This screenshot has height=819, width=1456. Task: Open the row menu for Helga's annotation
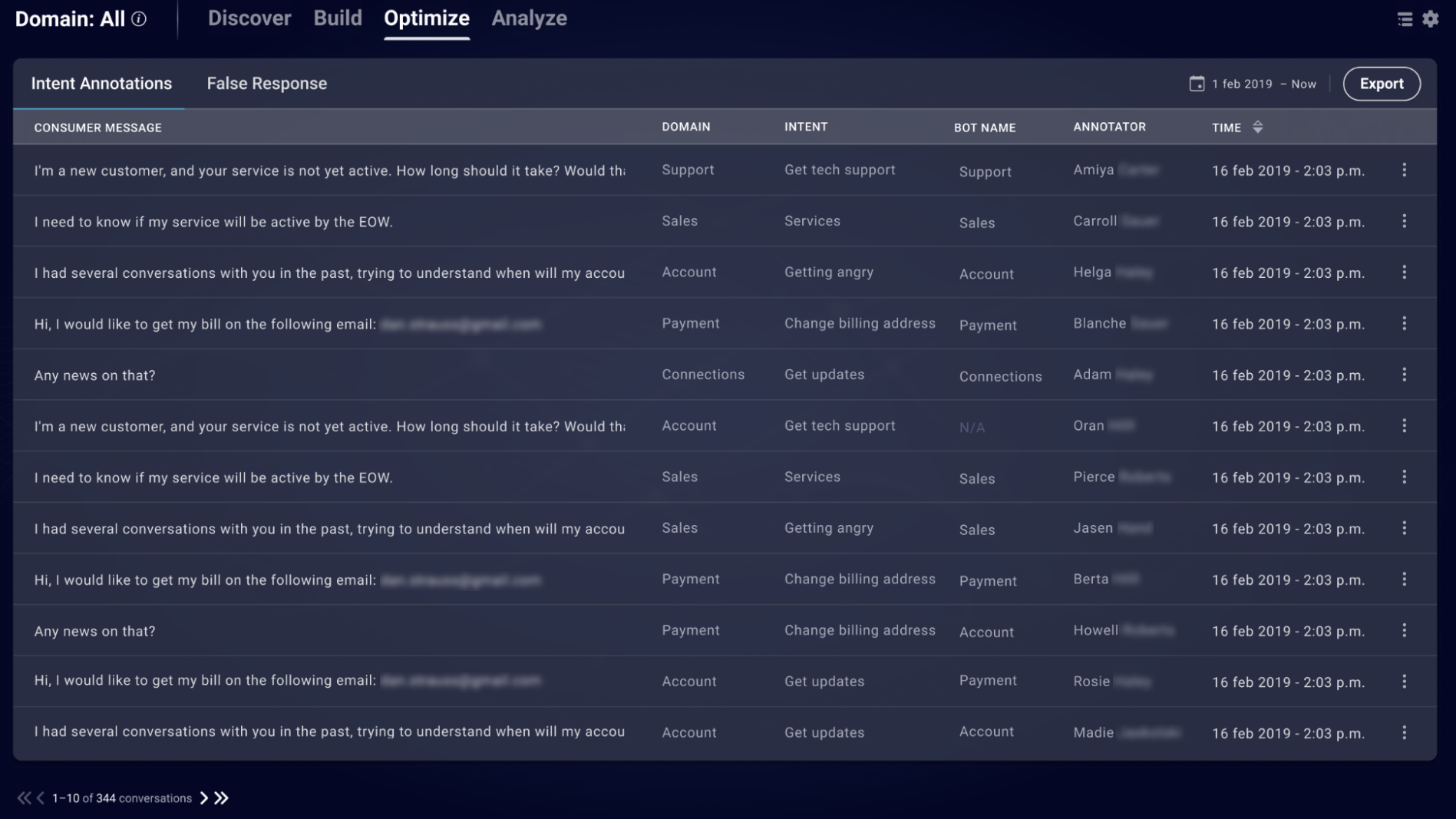pos(1404,272)
